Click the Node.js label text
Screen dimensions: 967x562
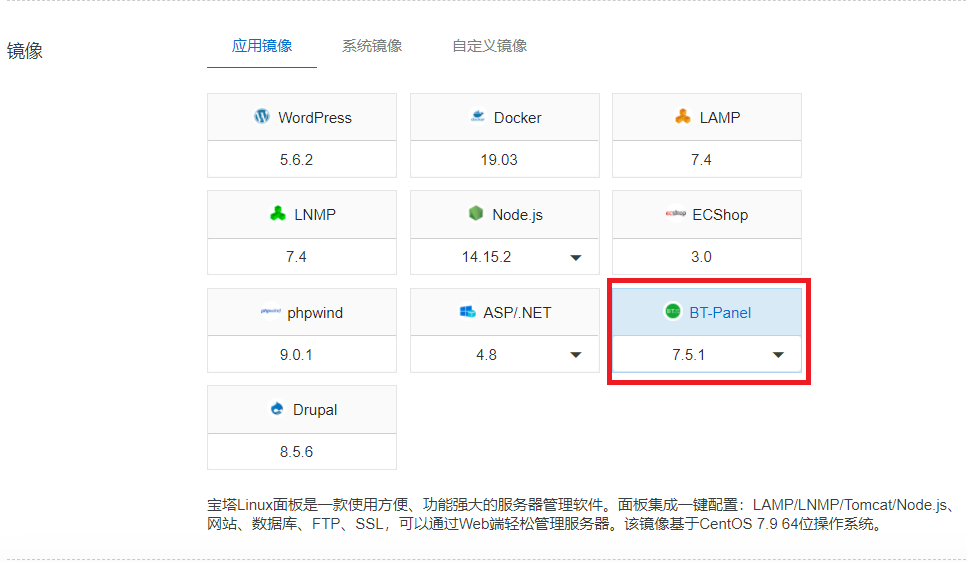(x=517, y=215)
